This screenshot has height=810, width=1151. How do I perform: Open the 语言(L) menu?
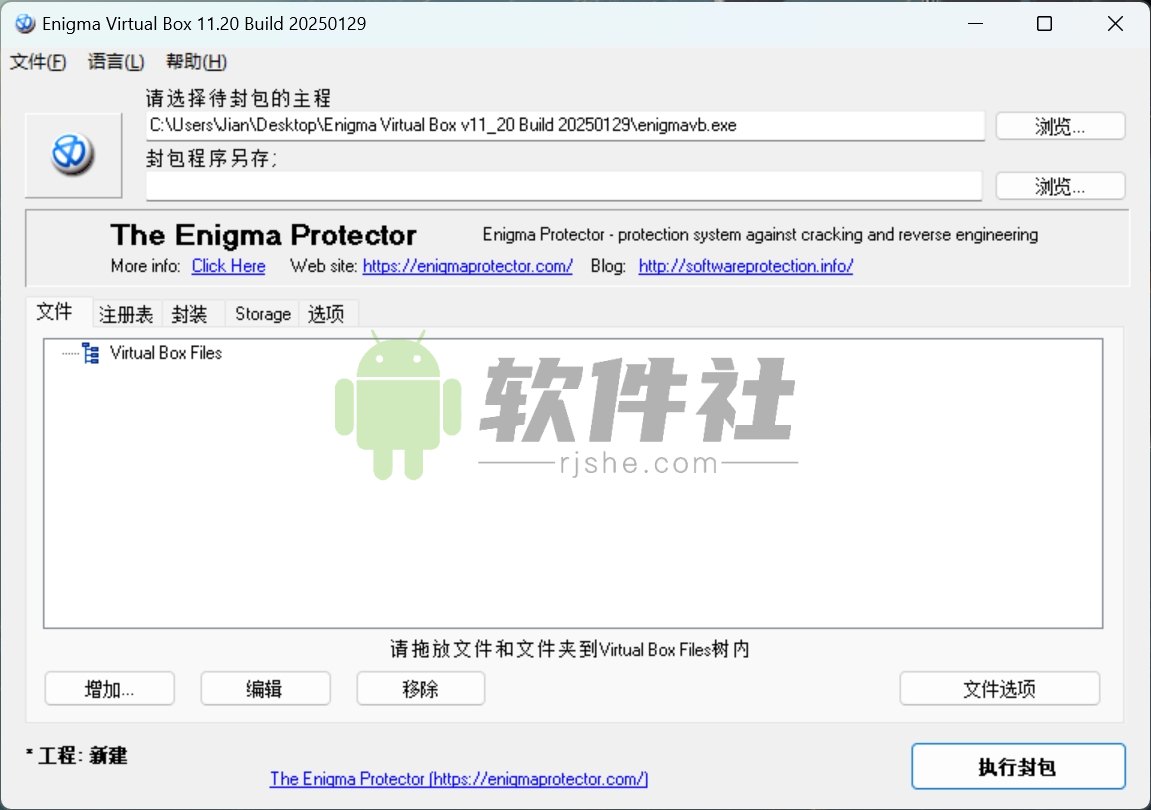coord(114,61)
